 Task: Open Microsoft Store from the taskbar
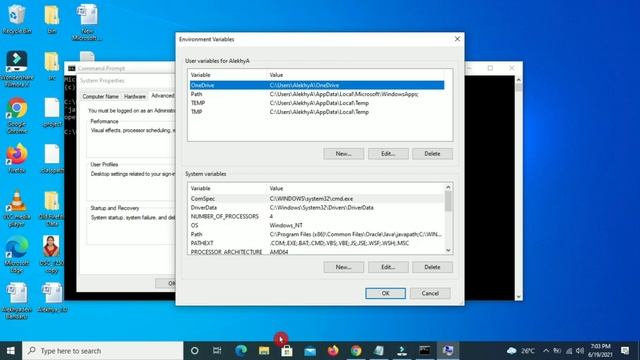(x=287, y=351)
